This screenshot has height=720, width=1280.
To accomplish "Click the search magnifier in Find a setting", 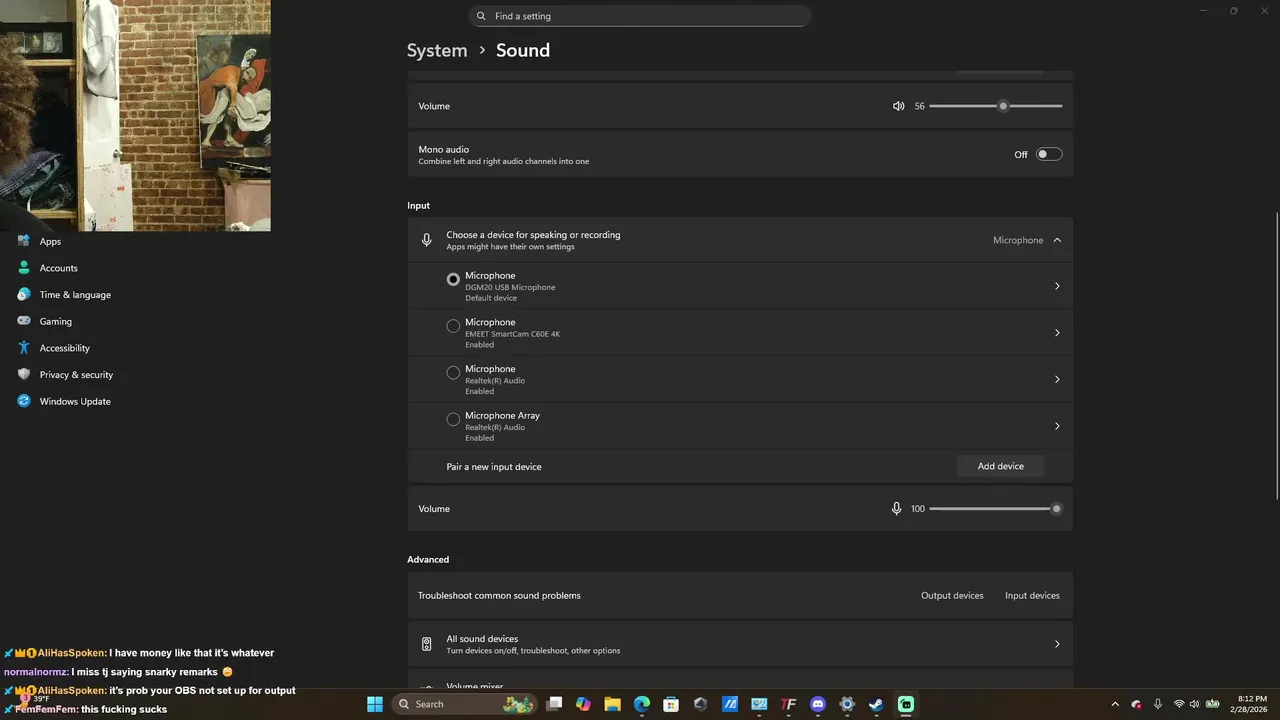I will click(481, 16).
